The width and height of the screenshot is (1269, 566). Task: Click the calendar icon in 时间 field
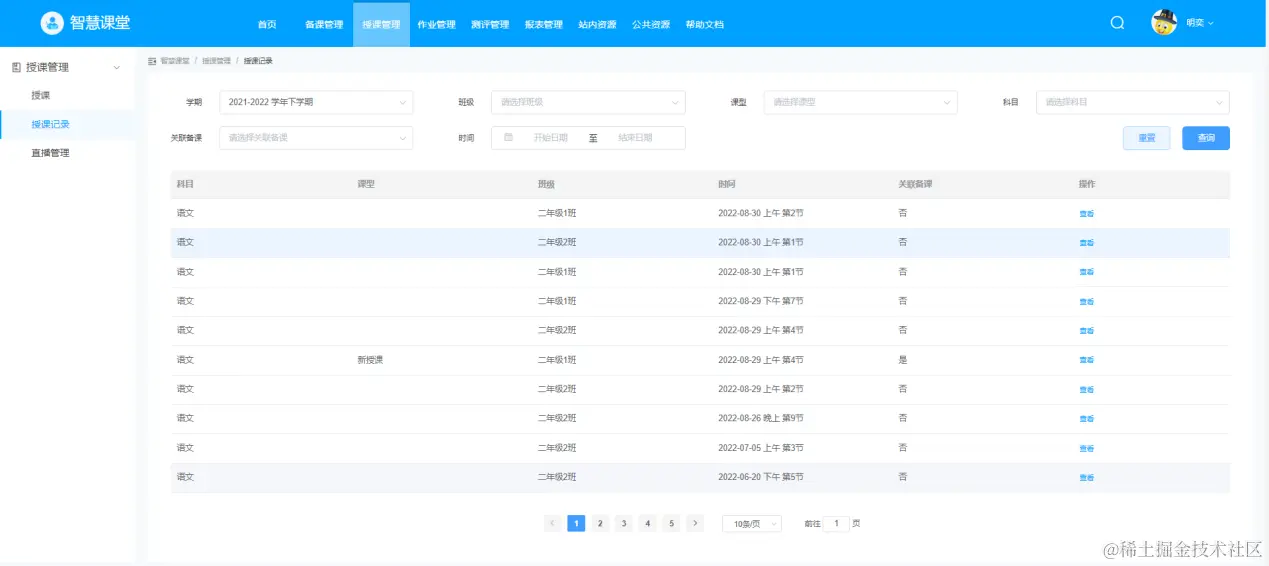[x=508, y=137]
